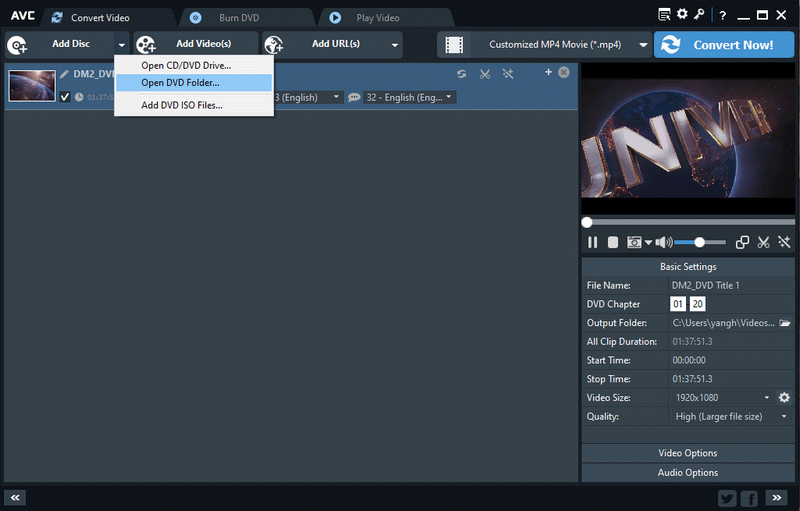Click the preview seek bar handle
This screenshot has height=511, width=800.
click(x=587, y=222)
